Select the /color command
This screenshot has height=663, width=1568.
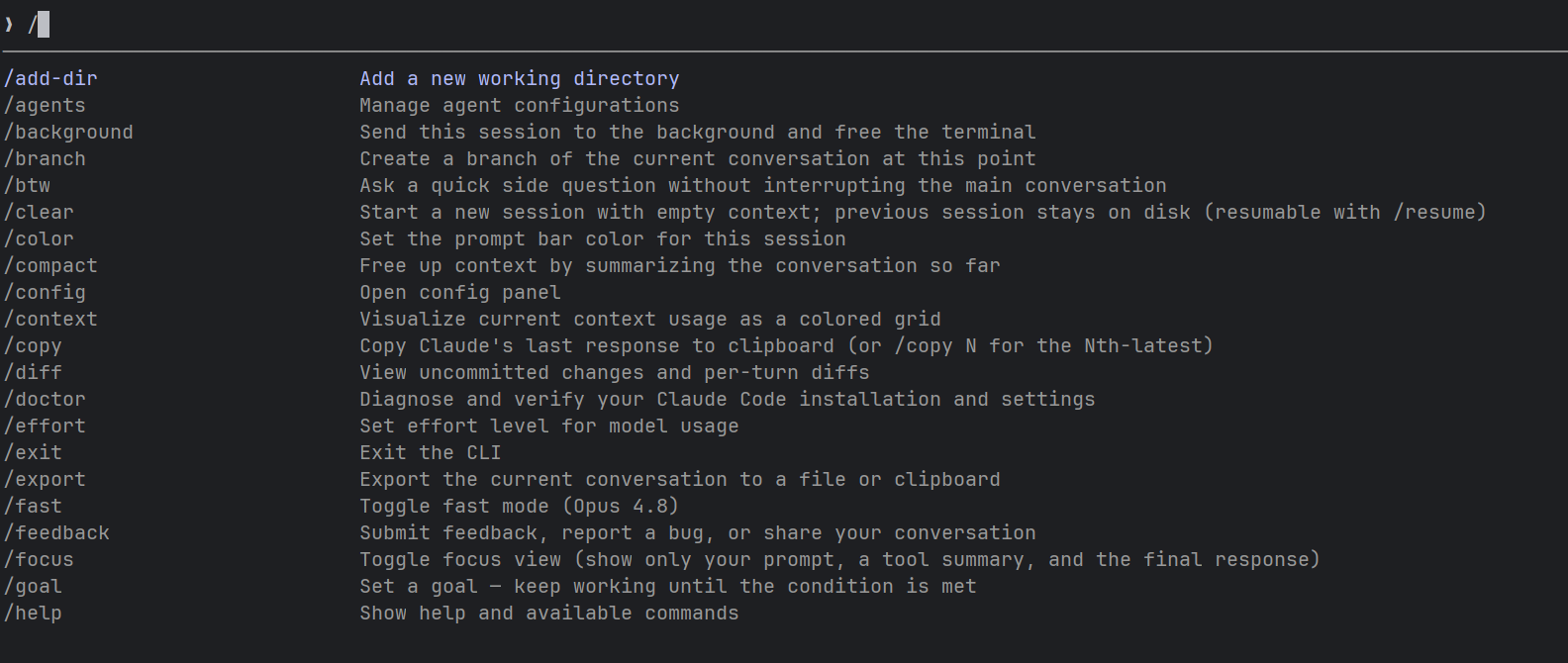pos(39,238)
